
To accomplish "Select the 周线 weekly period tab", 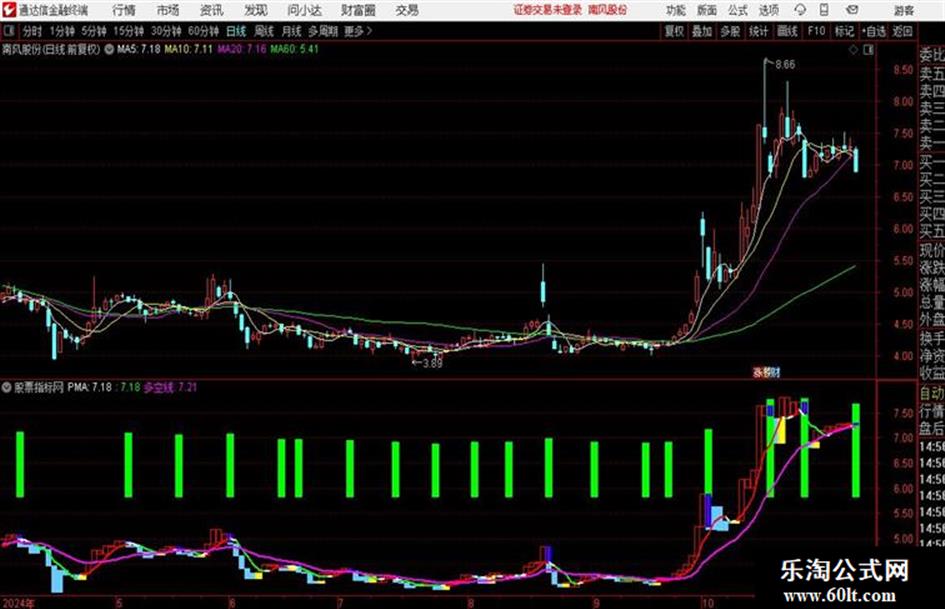I will (x=264, y=31).
